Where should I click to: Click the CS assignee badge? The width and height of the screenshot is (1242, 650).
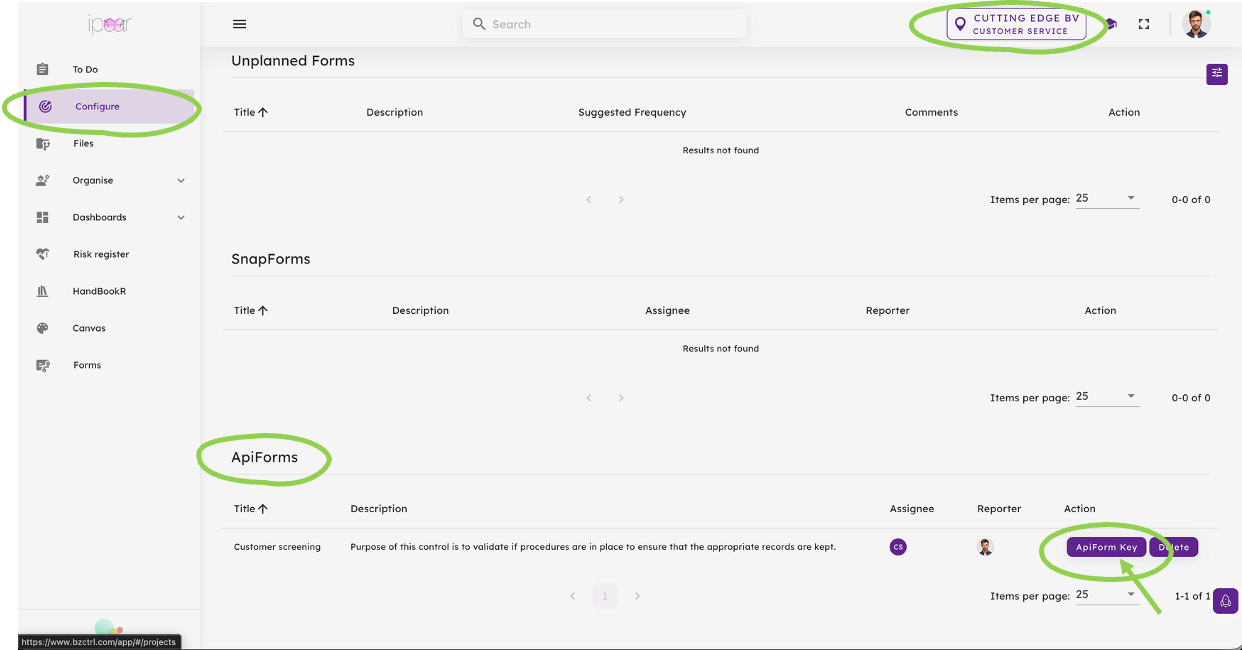click(898, 547)
